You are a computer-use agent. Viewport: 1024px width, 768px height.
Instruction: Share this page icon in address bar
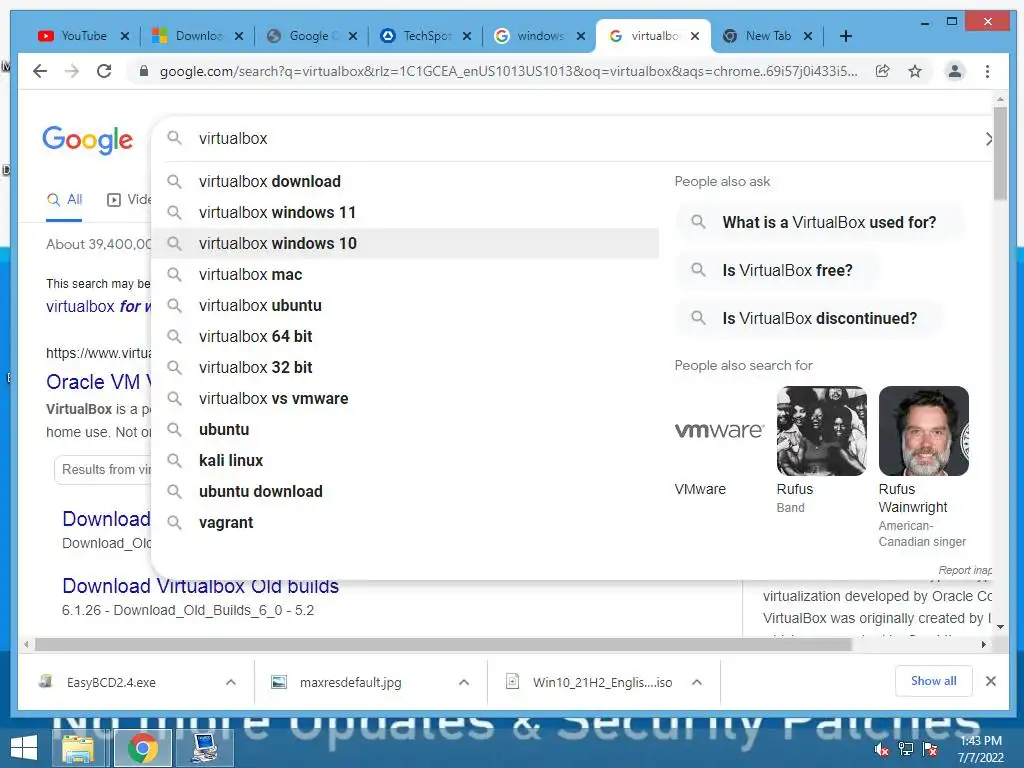click(883, 71)
